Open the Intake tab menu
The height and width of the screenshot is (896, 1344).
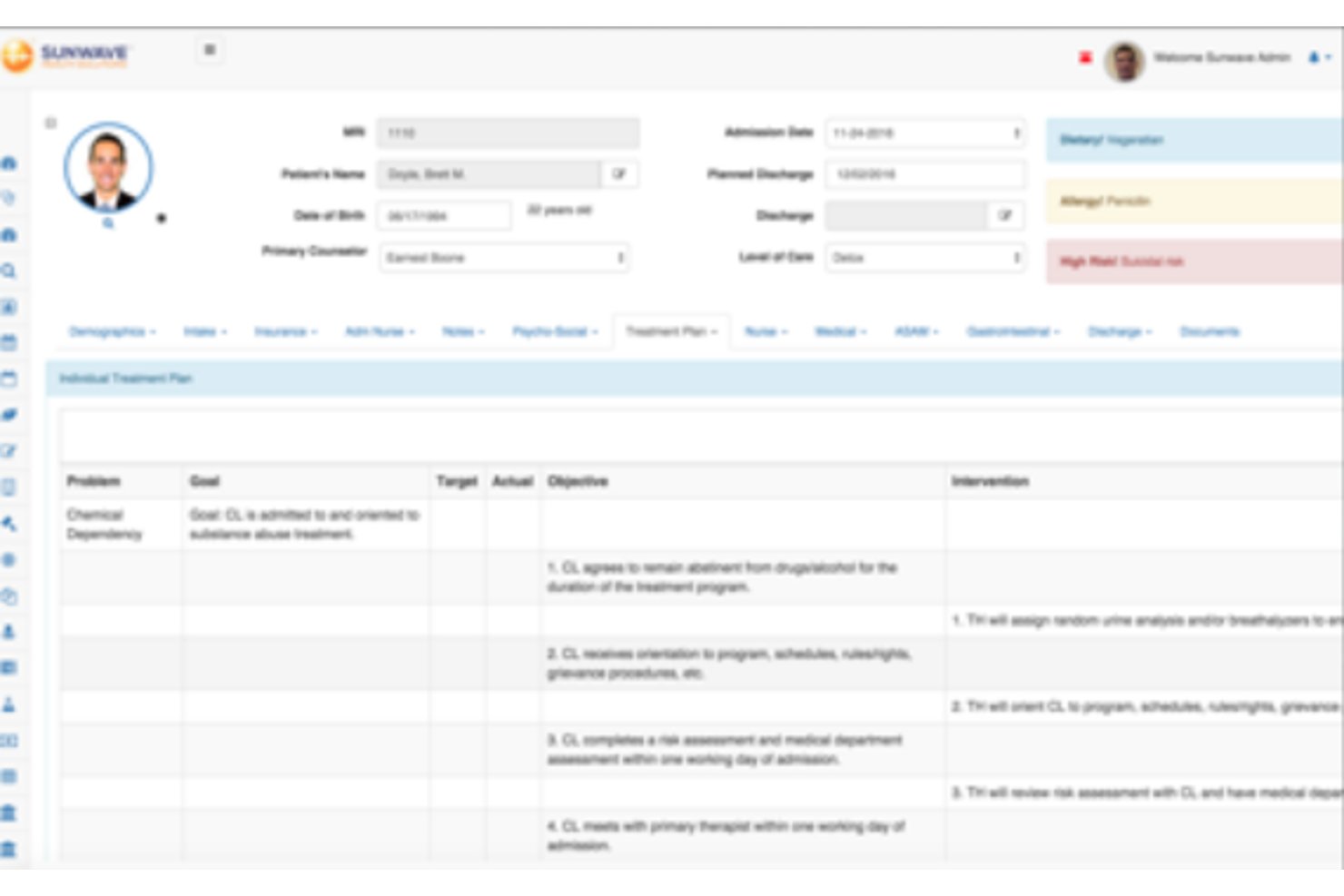pyautogui.click(x=205, y=331)
